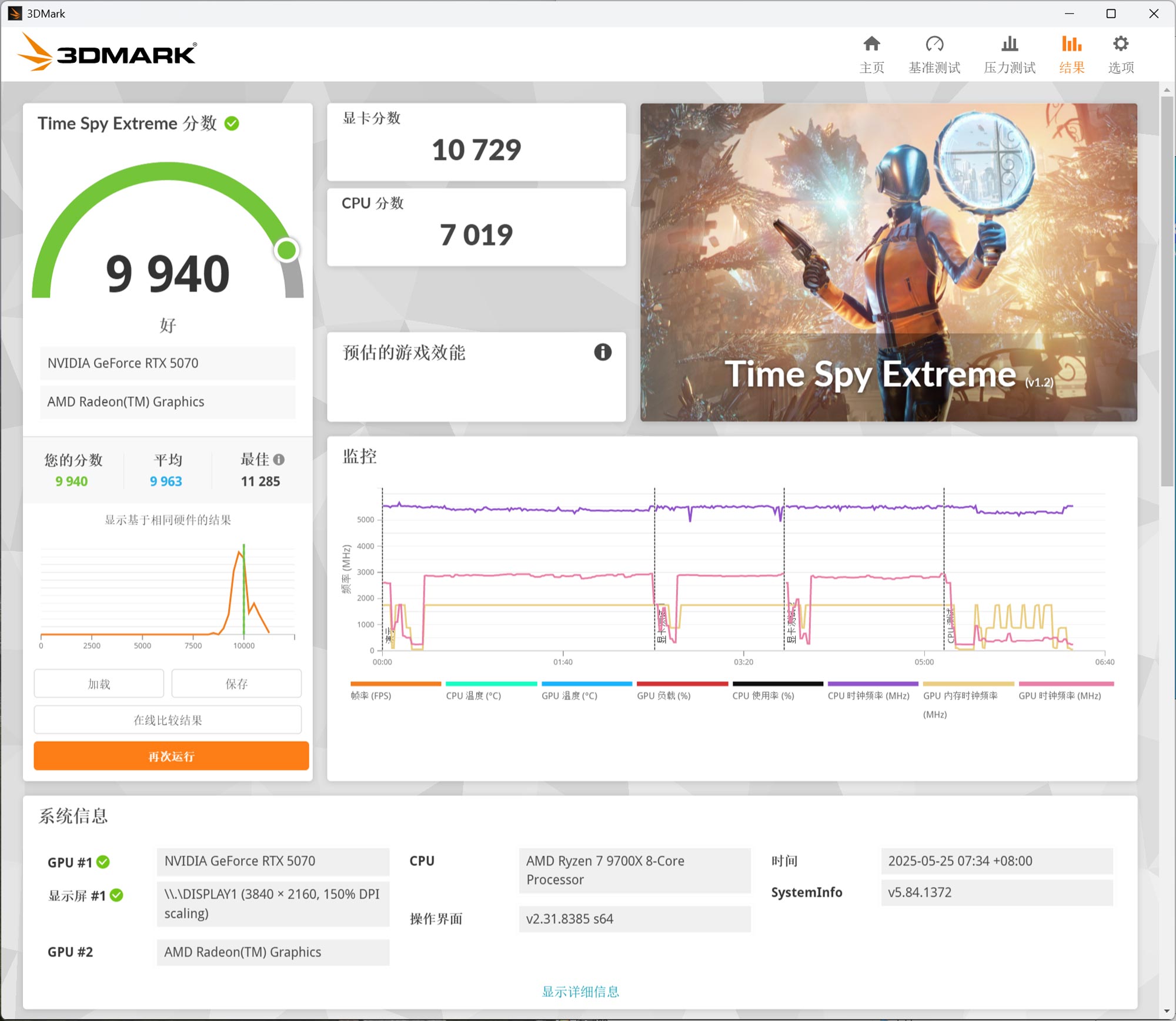Click the vertical scrollbar thumb
Image resolution: width=1176 pixels, height=1021 pixels.
pos(1167,291)
